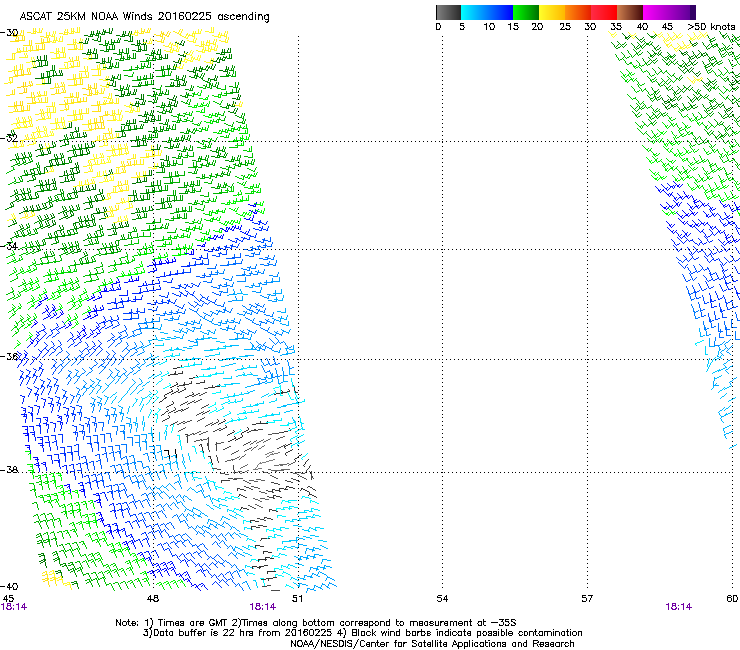Click the latitude label -32

coord(9,138)
